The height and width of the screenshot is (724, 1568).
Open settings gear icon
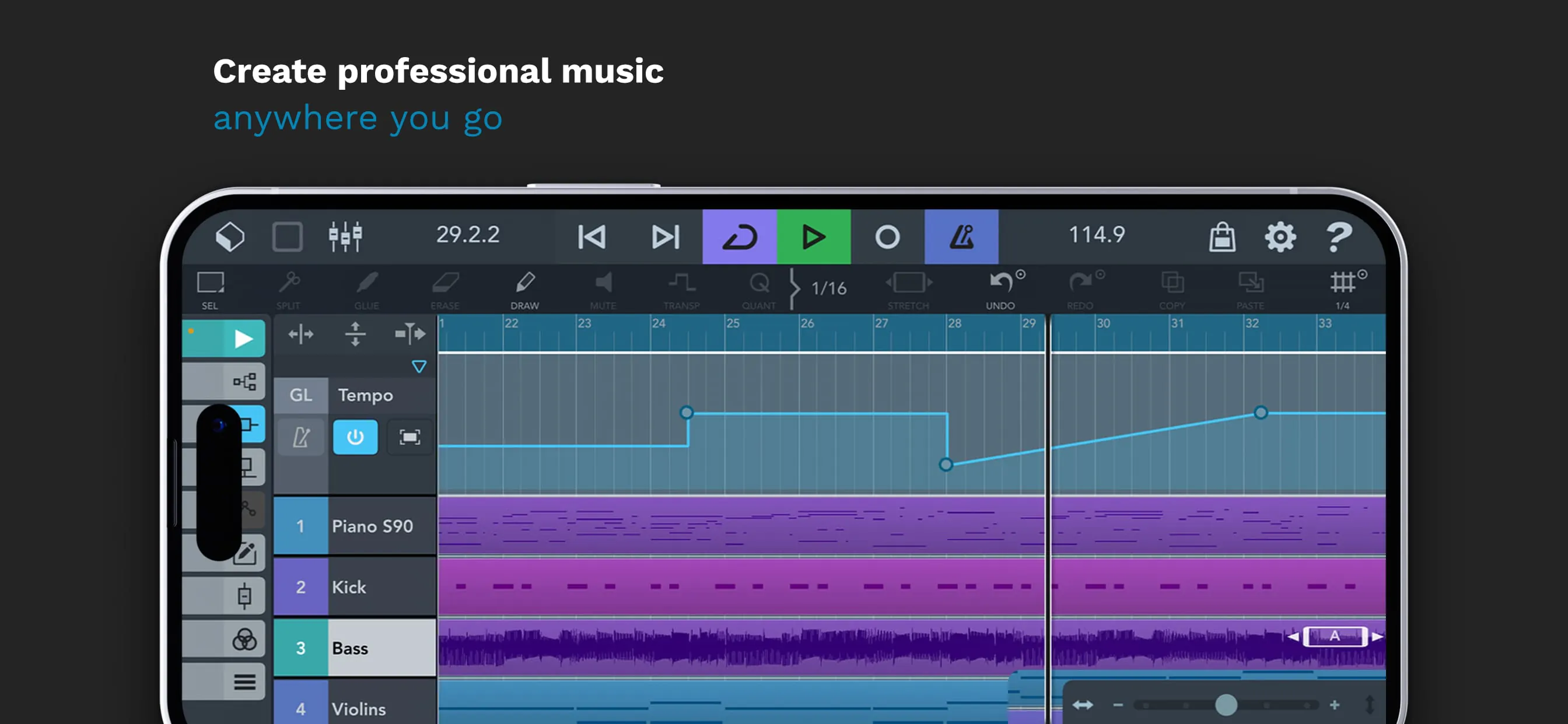point(1279,237)
